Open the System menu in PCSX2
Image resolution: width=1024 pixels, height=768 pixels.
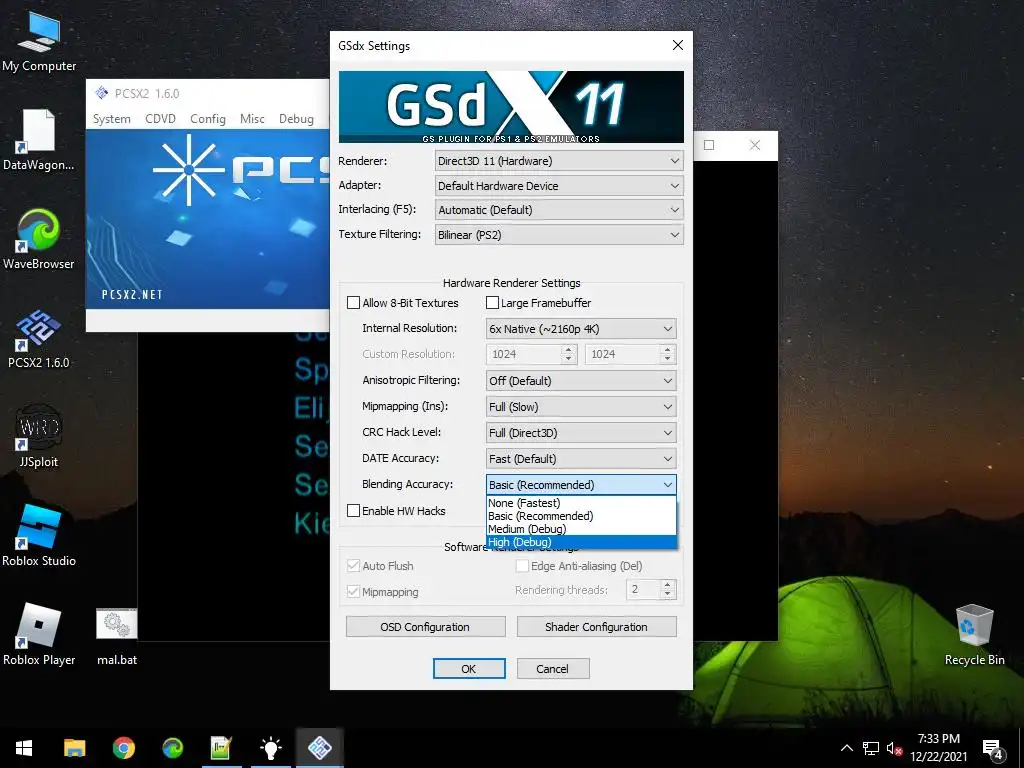tap(112, 119)
